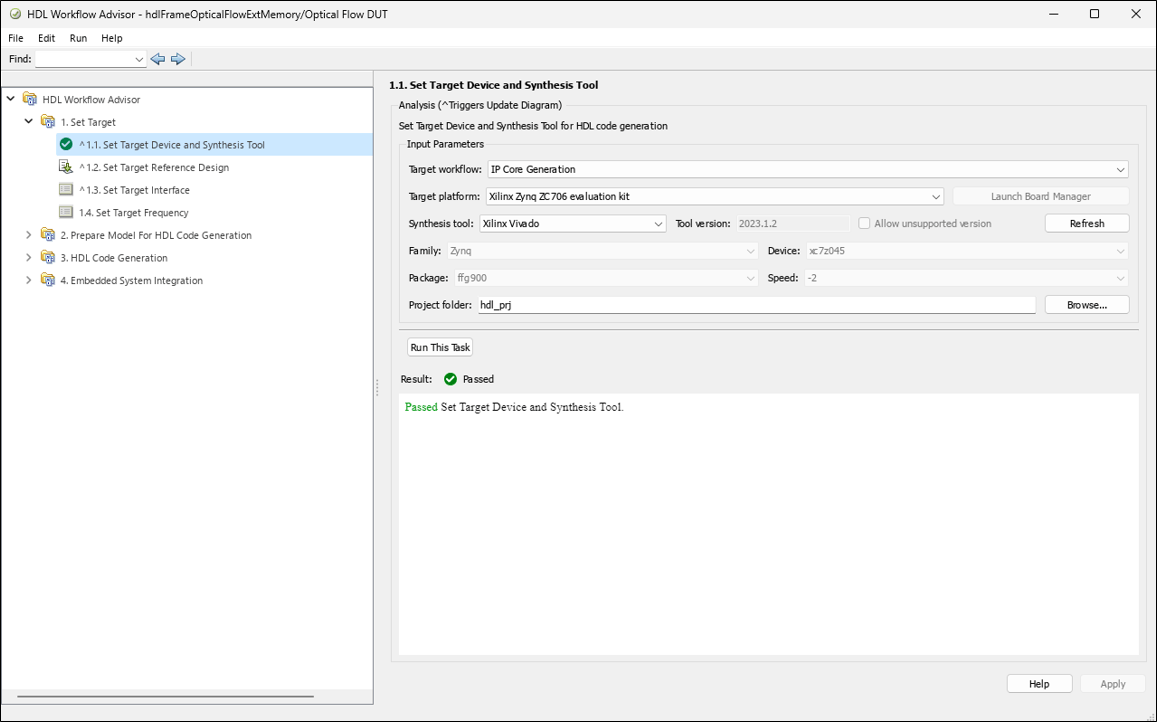Screen dimensions: 1157x722
Task: Click the Browse... button
Action: pyautogui.click(x=1087, y=305)
